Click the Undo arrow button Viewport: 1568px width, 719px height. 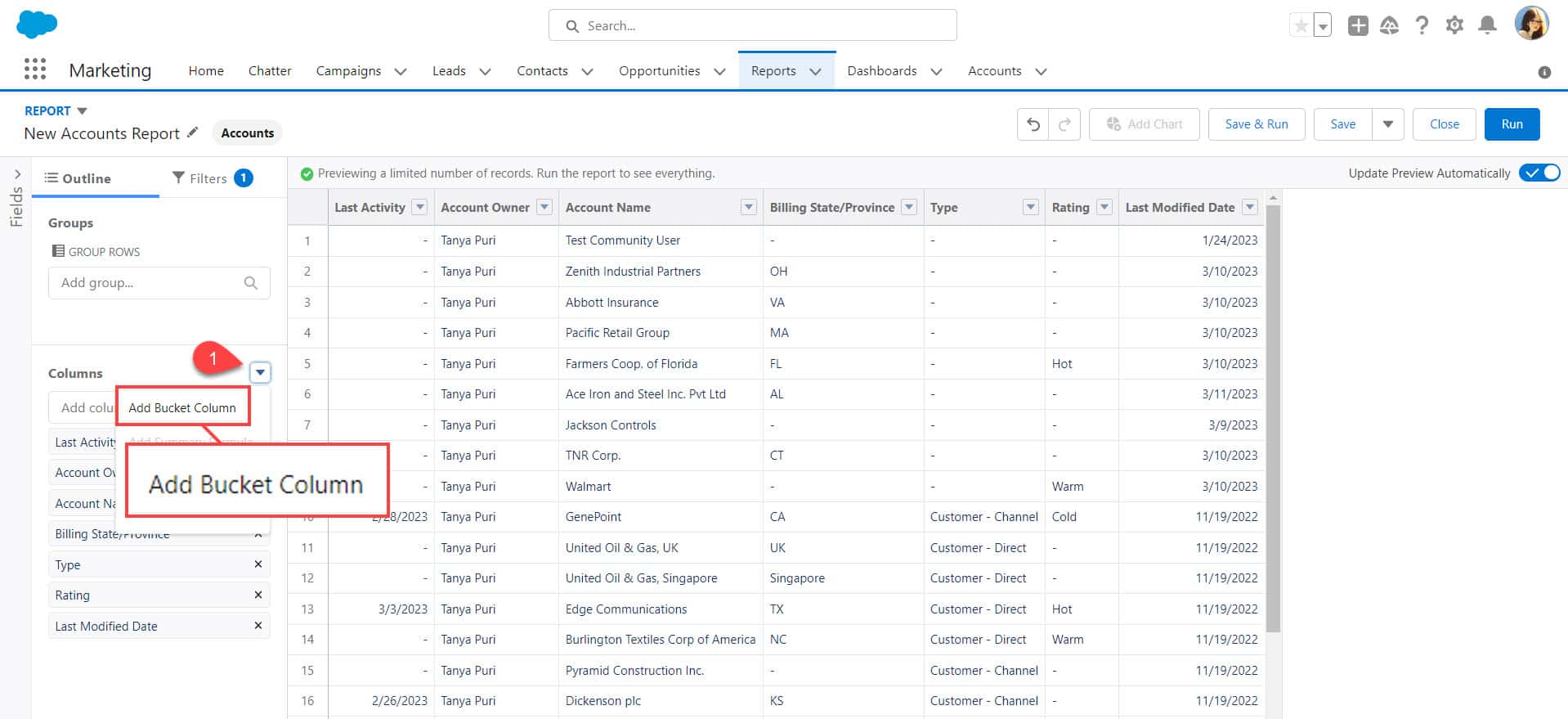click(x=1033, y=124)
